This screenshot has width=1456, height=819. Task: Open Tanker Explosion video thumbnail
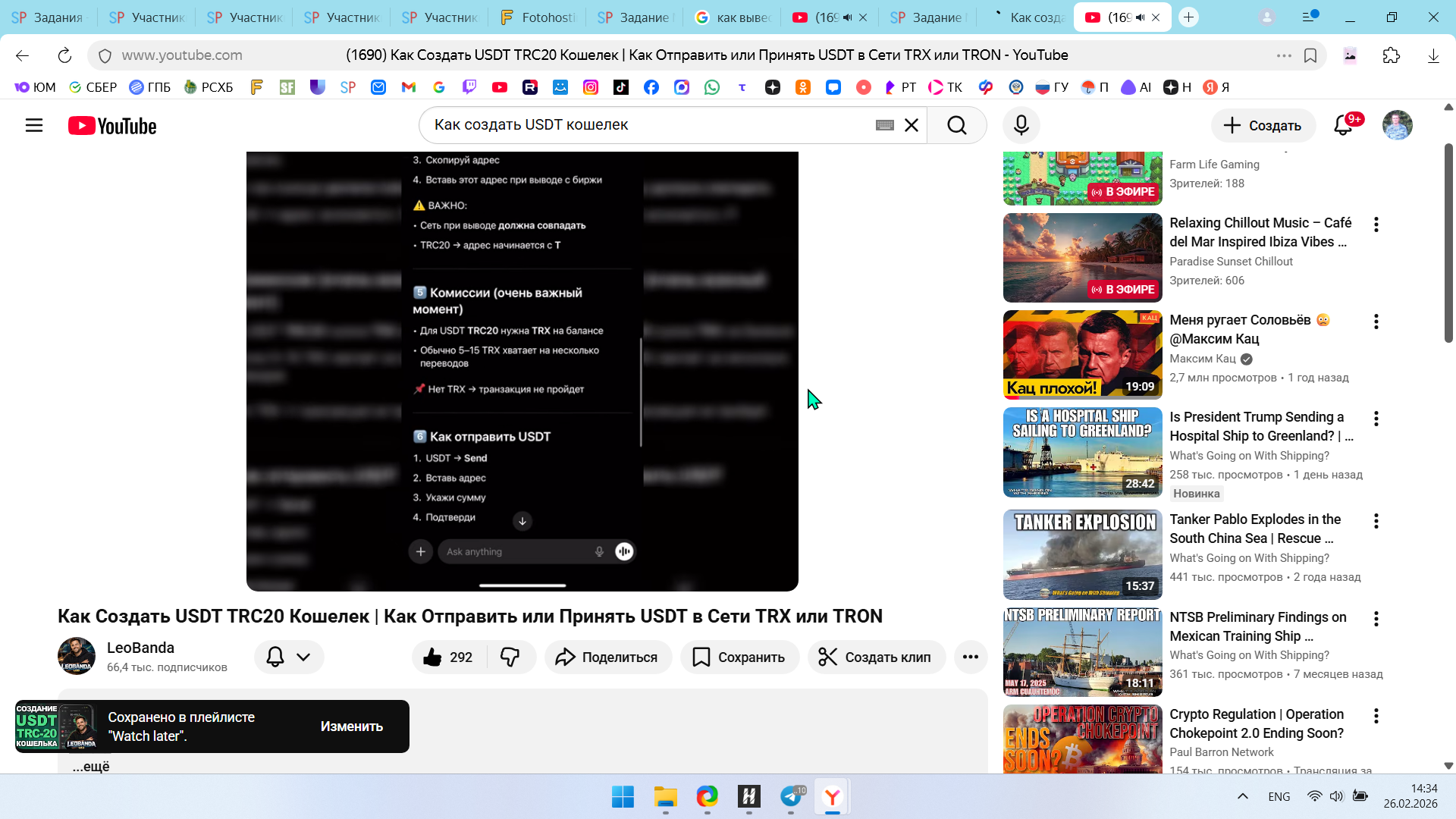pos(1082,554)
